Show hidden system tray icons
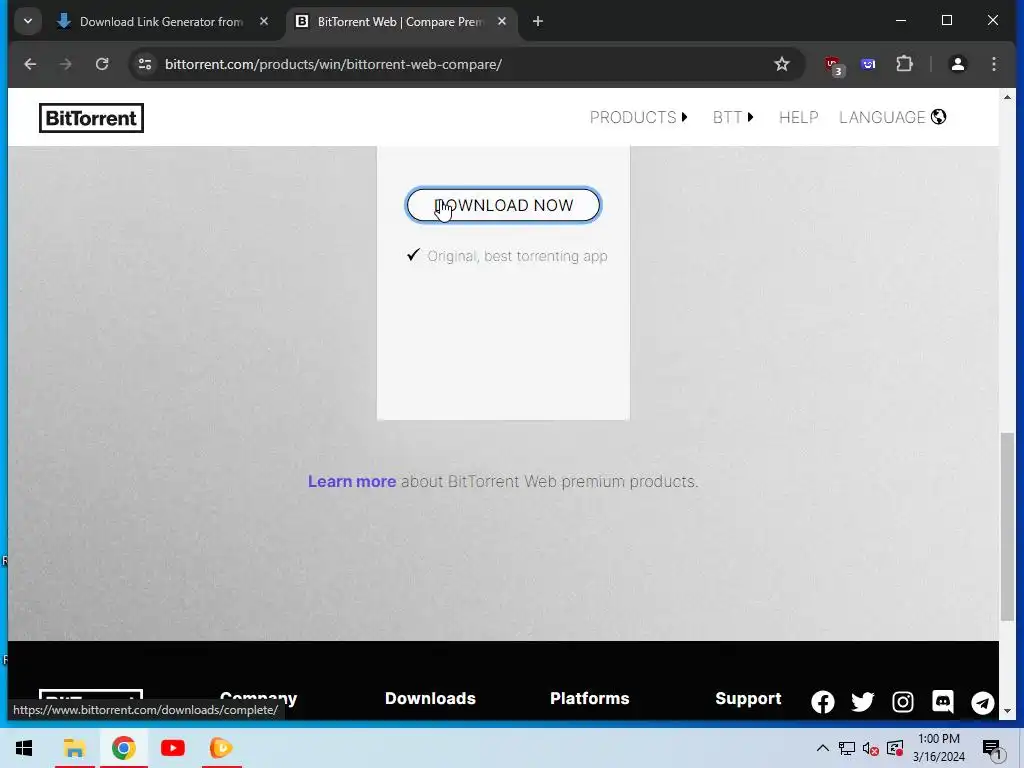This screenshot has height=768, width=1024. pyautogui.click(x=823, y=748)
